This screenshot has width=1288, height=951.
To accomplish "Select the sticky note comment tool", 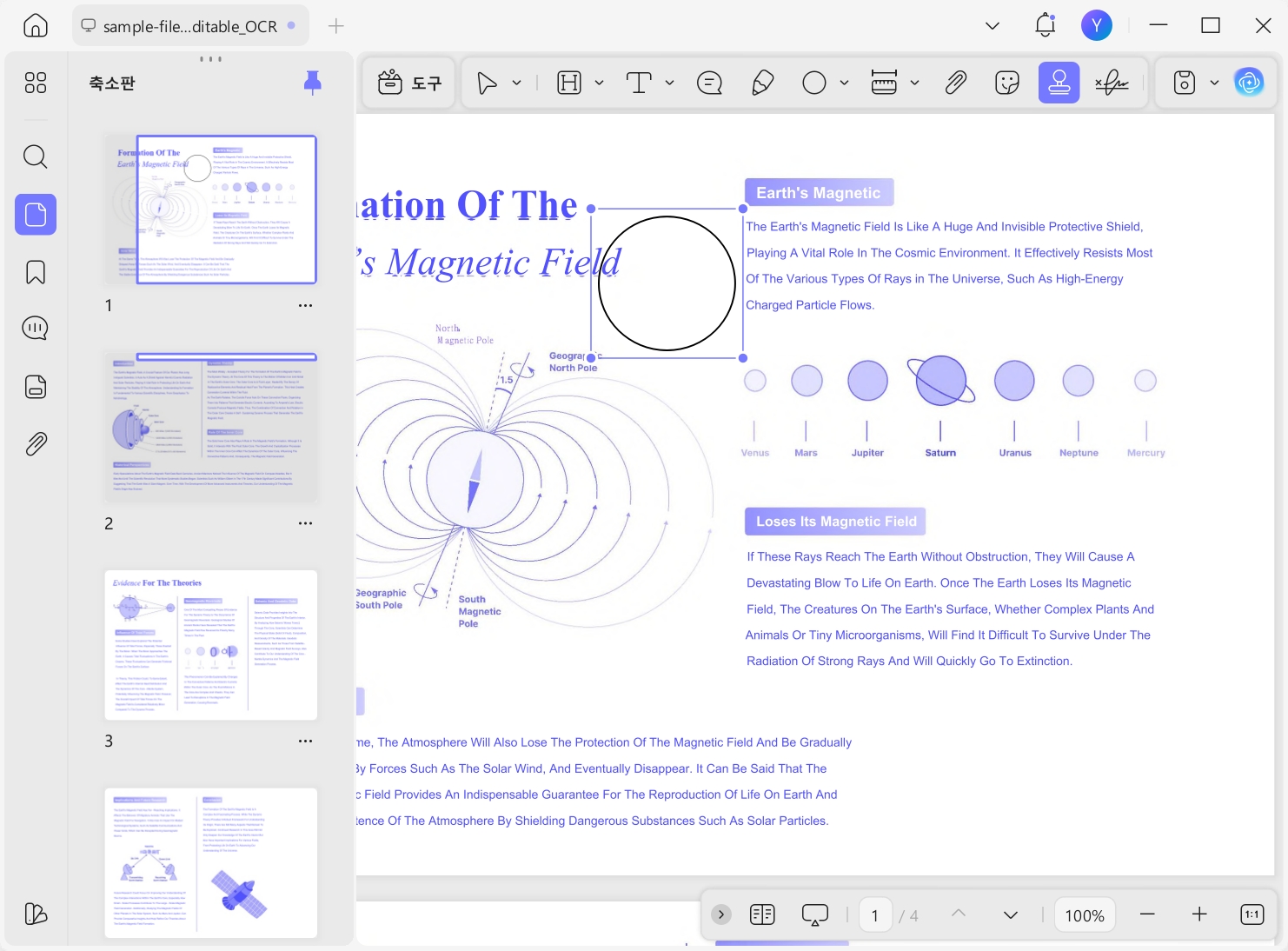I will click(x=709, y=83).
